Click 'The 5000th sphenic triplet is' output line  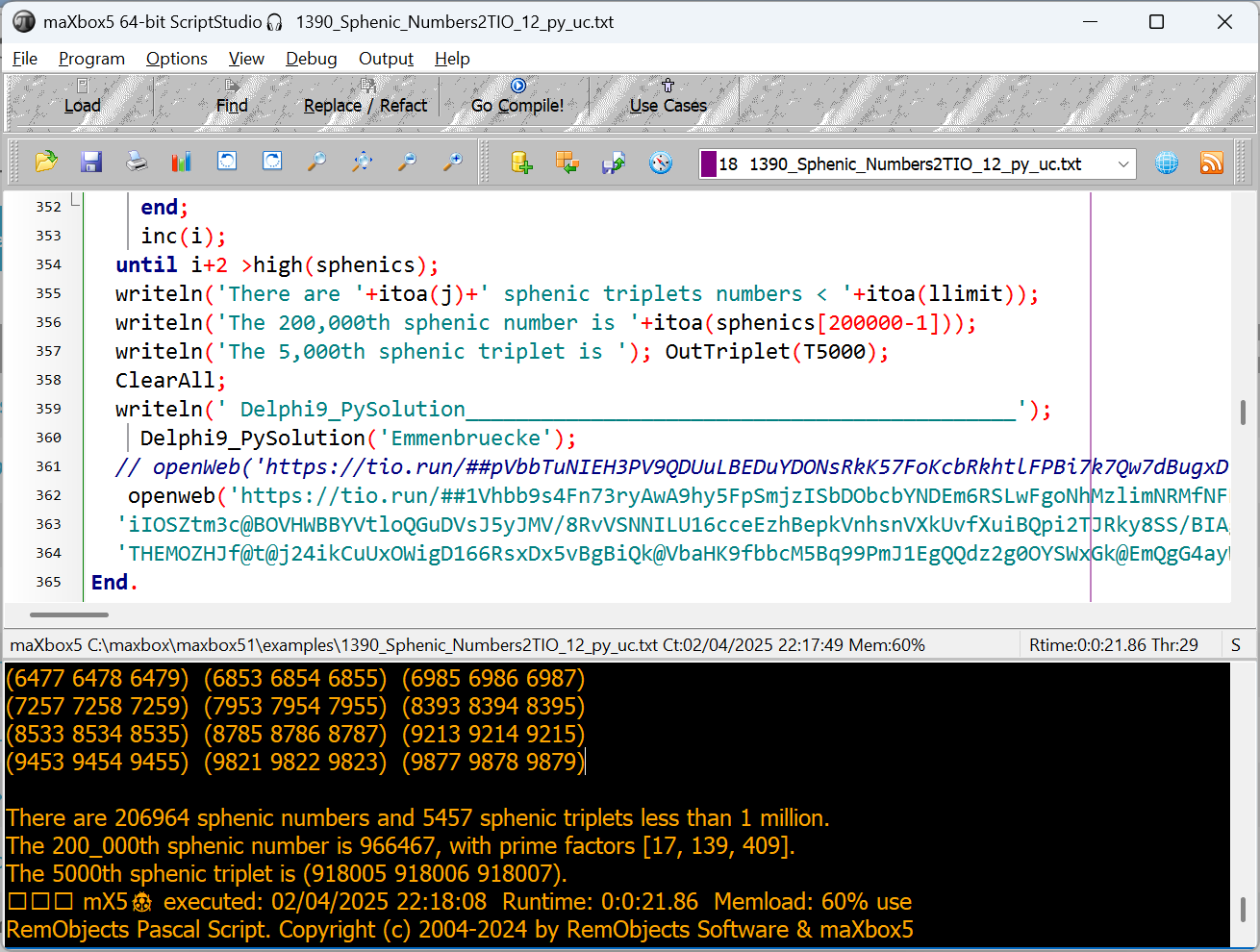(x=287, y=873)
